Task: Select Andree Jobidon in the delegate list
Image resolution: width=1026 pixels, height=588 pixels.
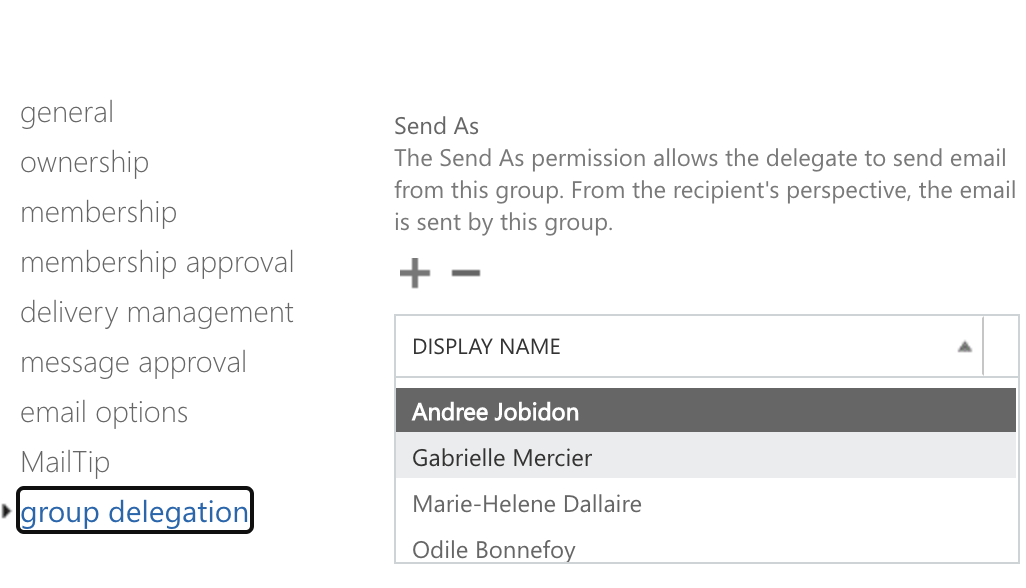Action: click(x=496, y=412)
